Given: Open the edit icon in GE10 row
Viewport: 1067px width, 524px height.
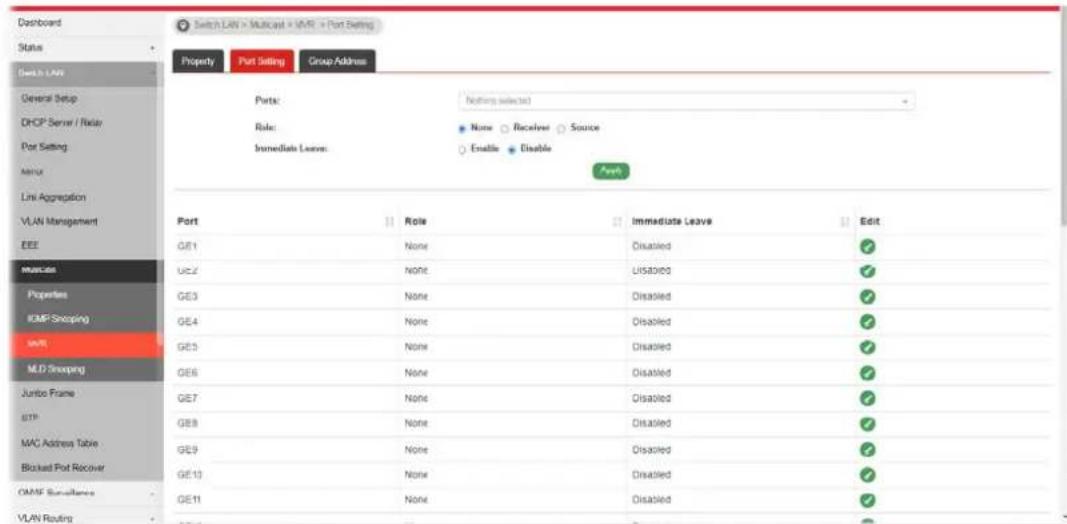Looking at the screenshot, I should pyautogui.click(x=867, y=474).
